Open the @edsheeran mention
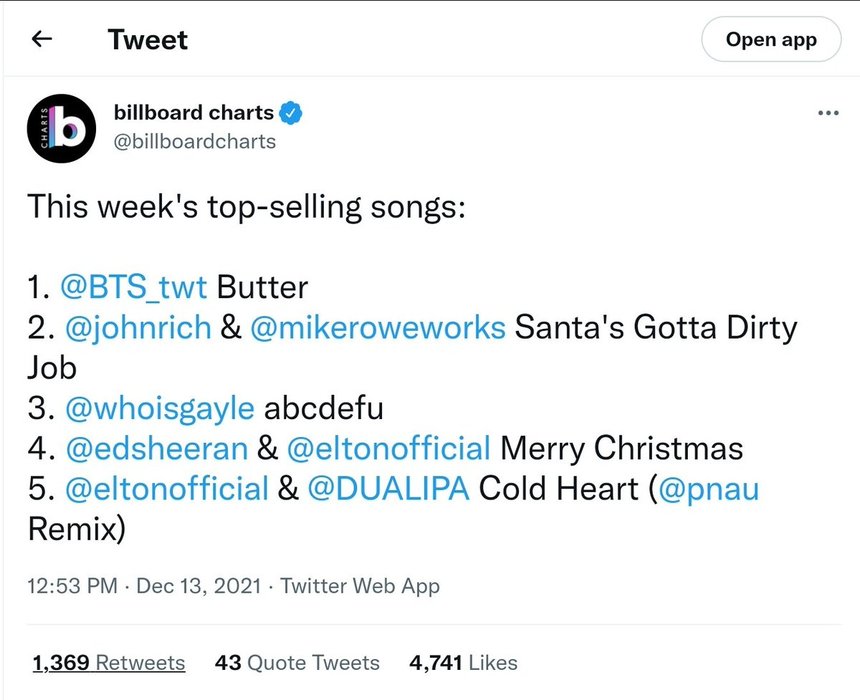The image size is (860, 700). 156,448
